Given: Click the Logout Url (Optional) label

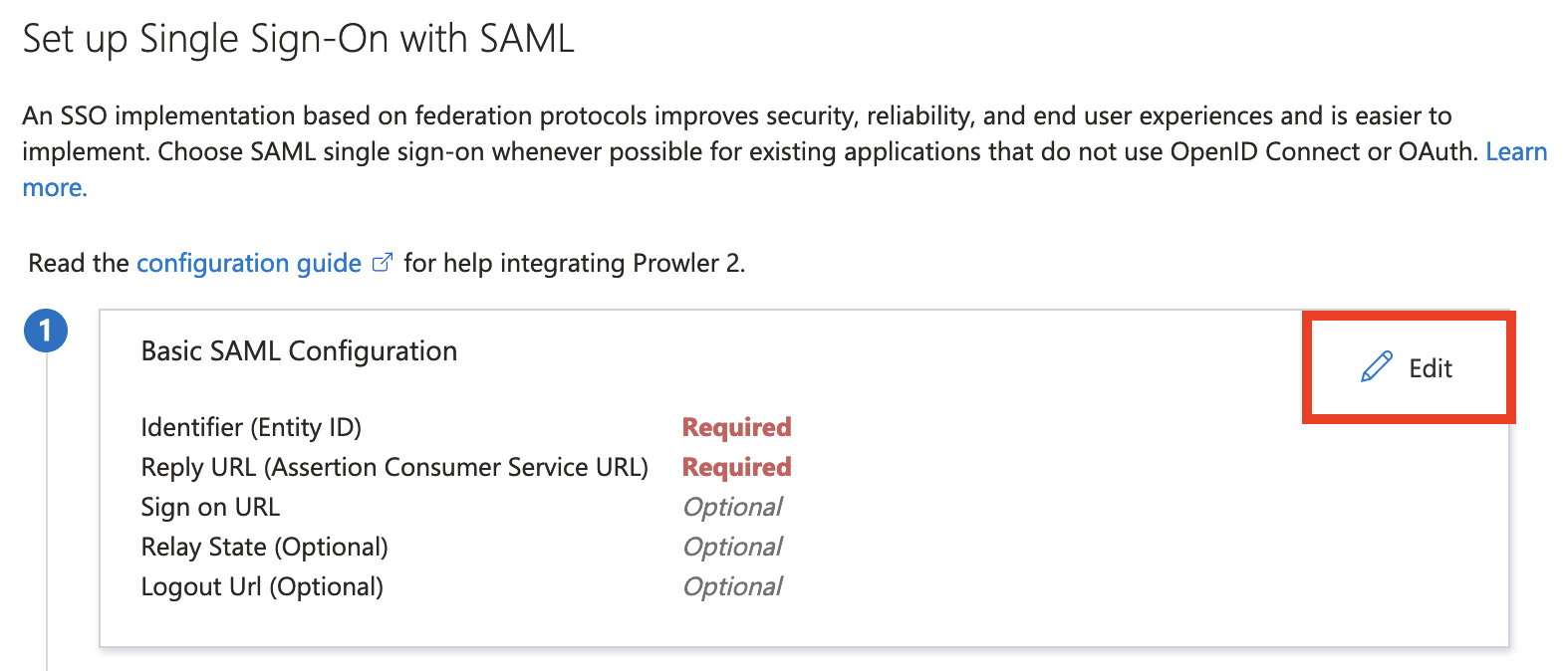Looking at the screenshot, I should point(262,586).
